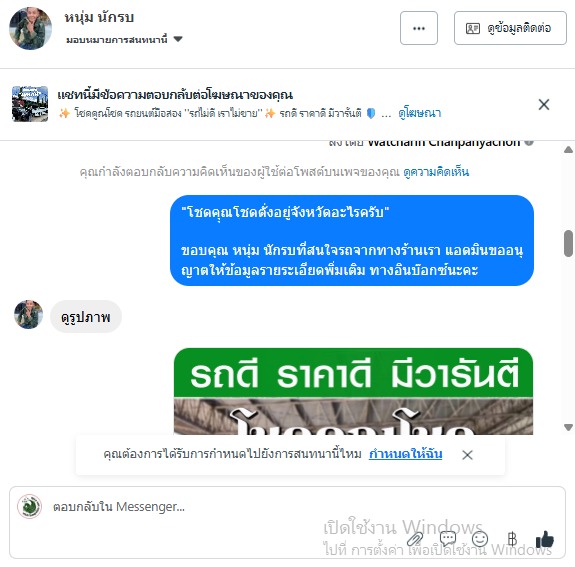Open the ดูโฆษณา link
Viewport: 575px width, 567px height.
pos(420,113)
